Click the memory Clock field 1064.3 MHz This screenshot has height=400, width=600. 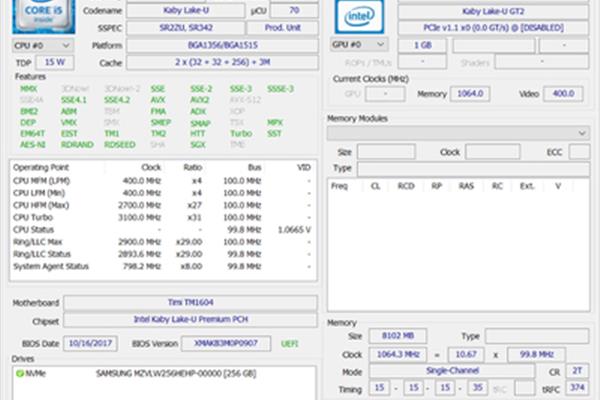point(398,354)
